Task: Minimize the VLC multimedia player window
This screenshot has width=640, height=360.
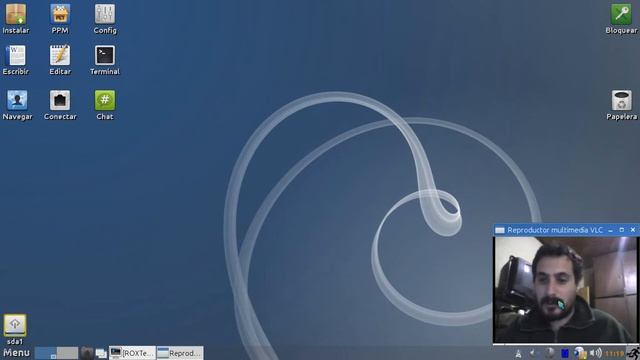Action: click(611, 230)
